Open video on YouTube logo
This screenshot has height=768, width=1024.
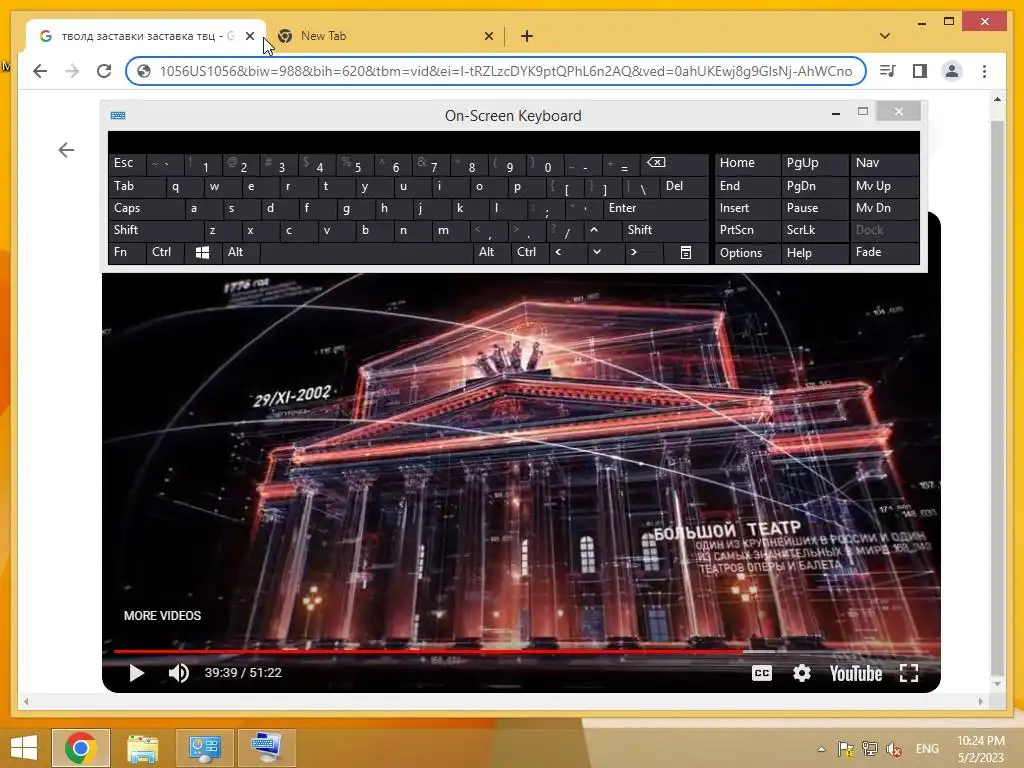(x=856, y=673)
